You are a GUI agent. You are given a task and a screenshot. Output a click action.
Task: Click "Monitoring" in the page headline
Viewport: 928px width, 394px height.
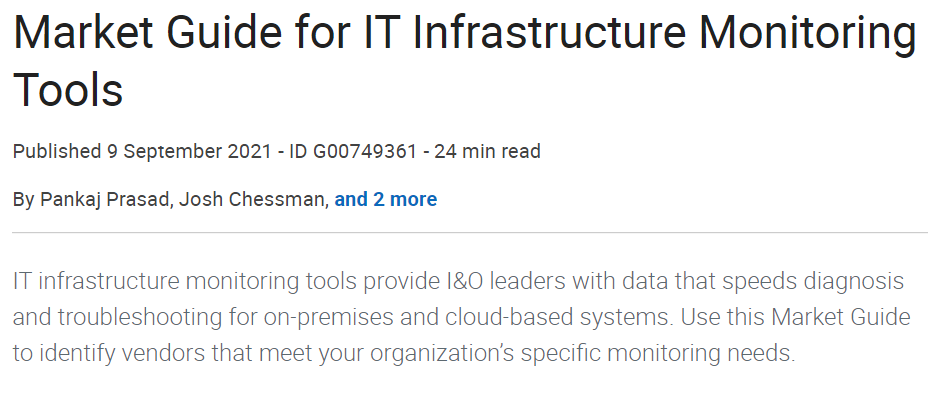click(807, 34)
